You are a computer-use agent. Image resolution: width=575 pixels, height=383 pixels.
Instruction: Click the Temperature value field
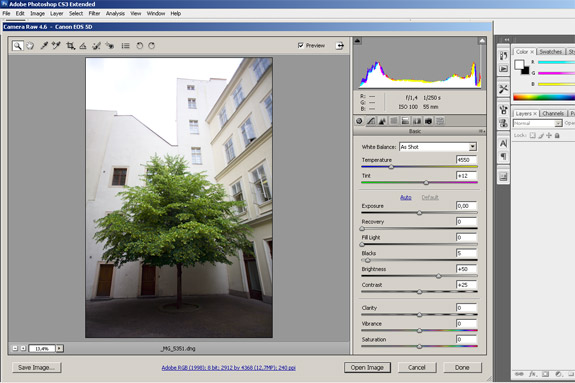[x=466, y=160]
